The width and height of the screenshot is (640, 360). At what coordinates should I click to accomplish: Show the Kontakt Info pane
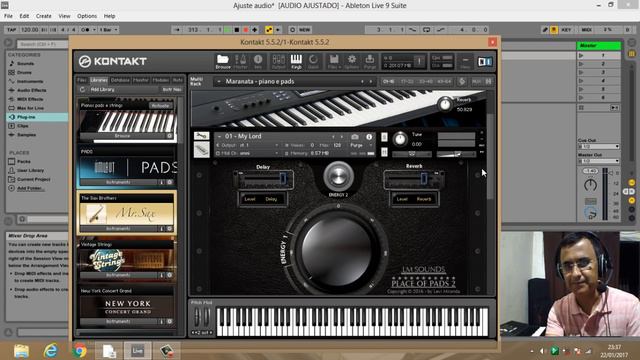pos(258,62)
